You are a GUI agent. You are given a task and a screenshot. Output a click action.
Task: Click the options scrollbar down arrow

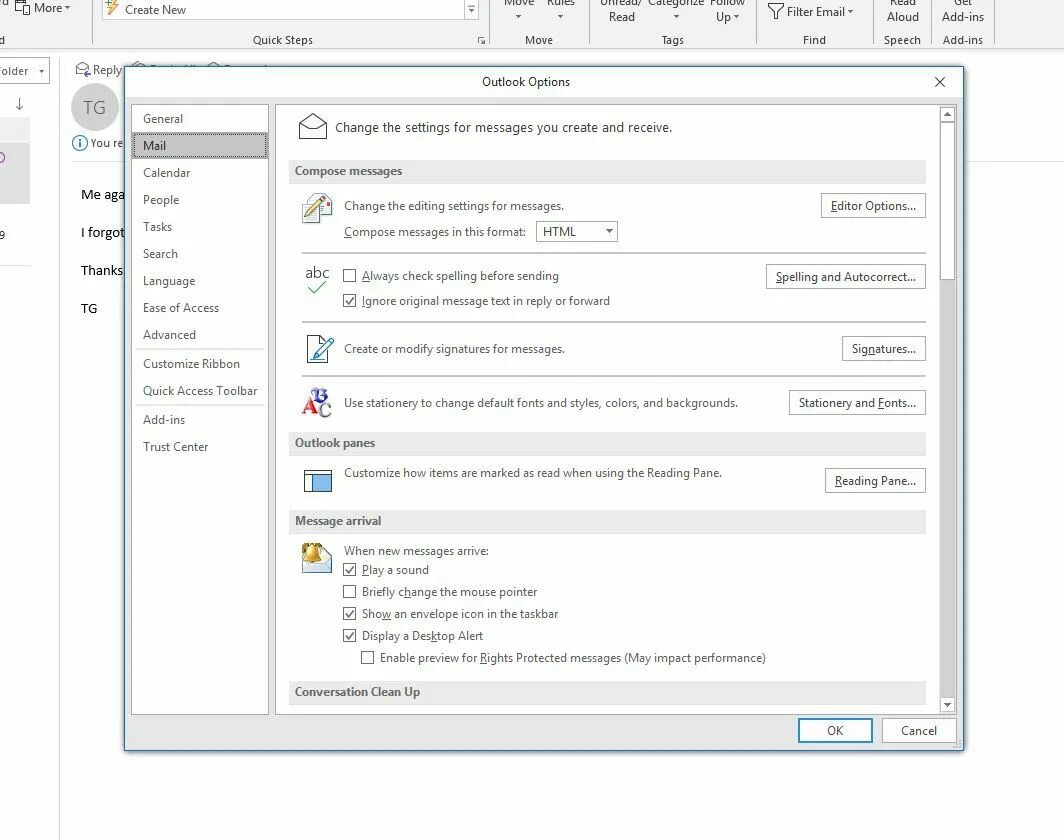click(x=947, y=705)
